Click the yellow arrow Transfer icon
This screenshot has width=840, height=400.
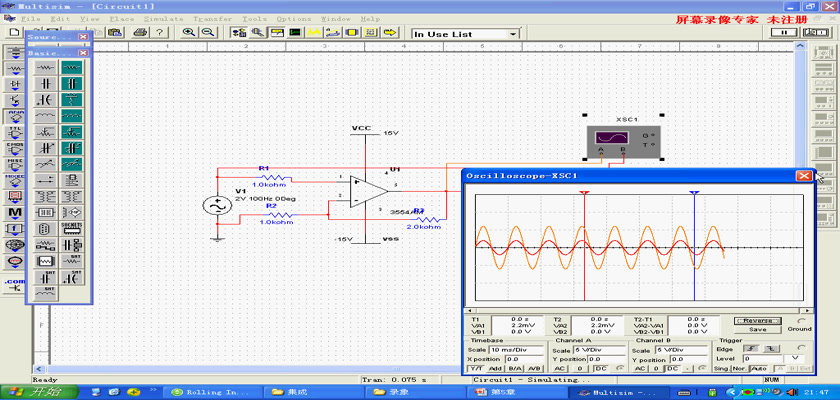pyautogui.click(x=389, y=32)
